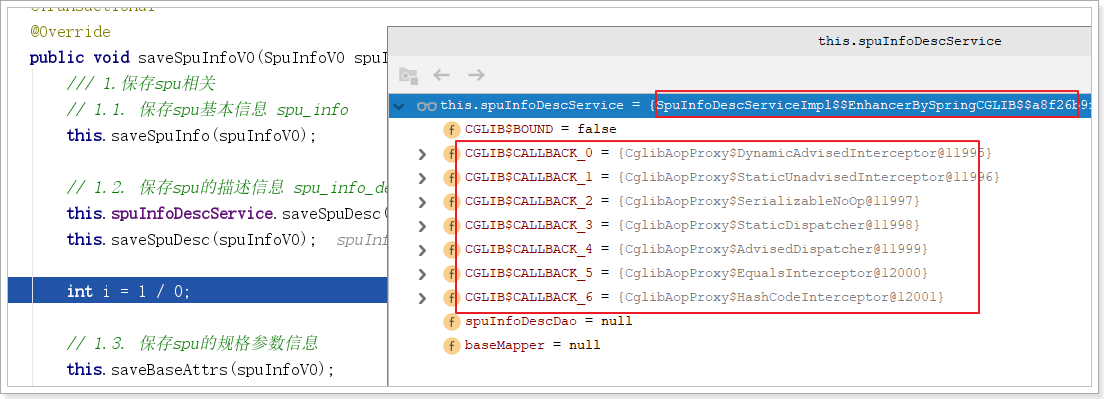Click the comment 1.保存spu相关
Image resolution: width=1104 pixels, height=399 pixels.
tap(141, 84)
